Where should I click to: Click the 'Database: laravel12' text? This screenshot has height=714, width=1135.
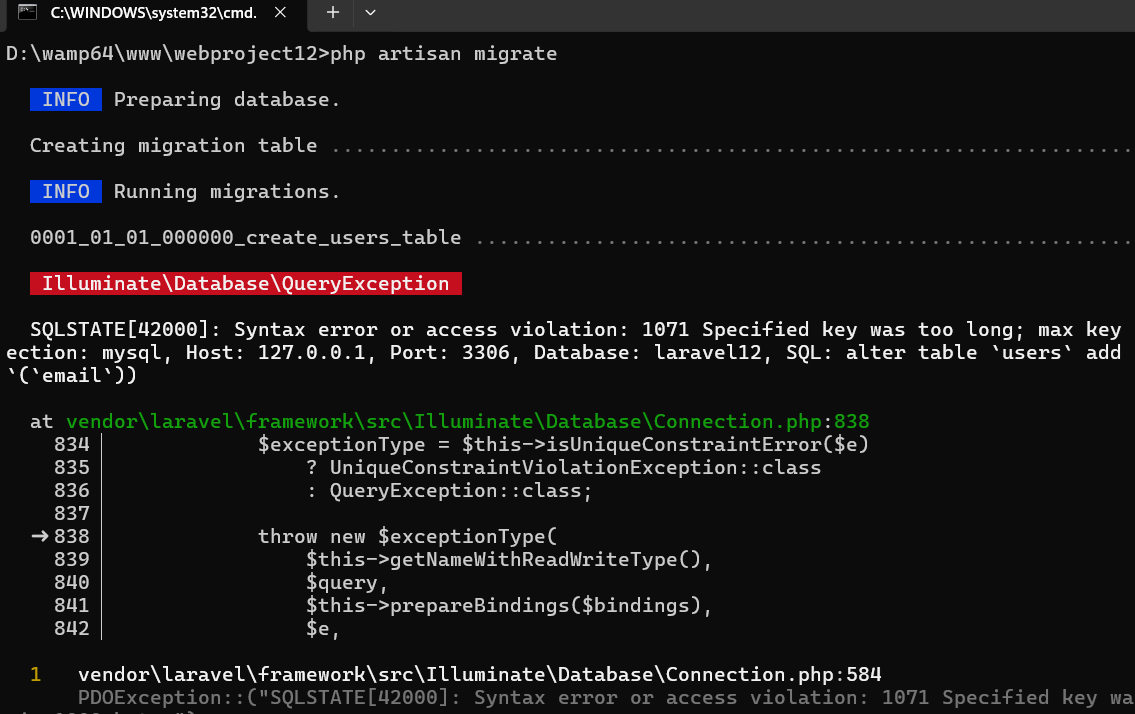[x=648, y=353]
